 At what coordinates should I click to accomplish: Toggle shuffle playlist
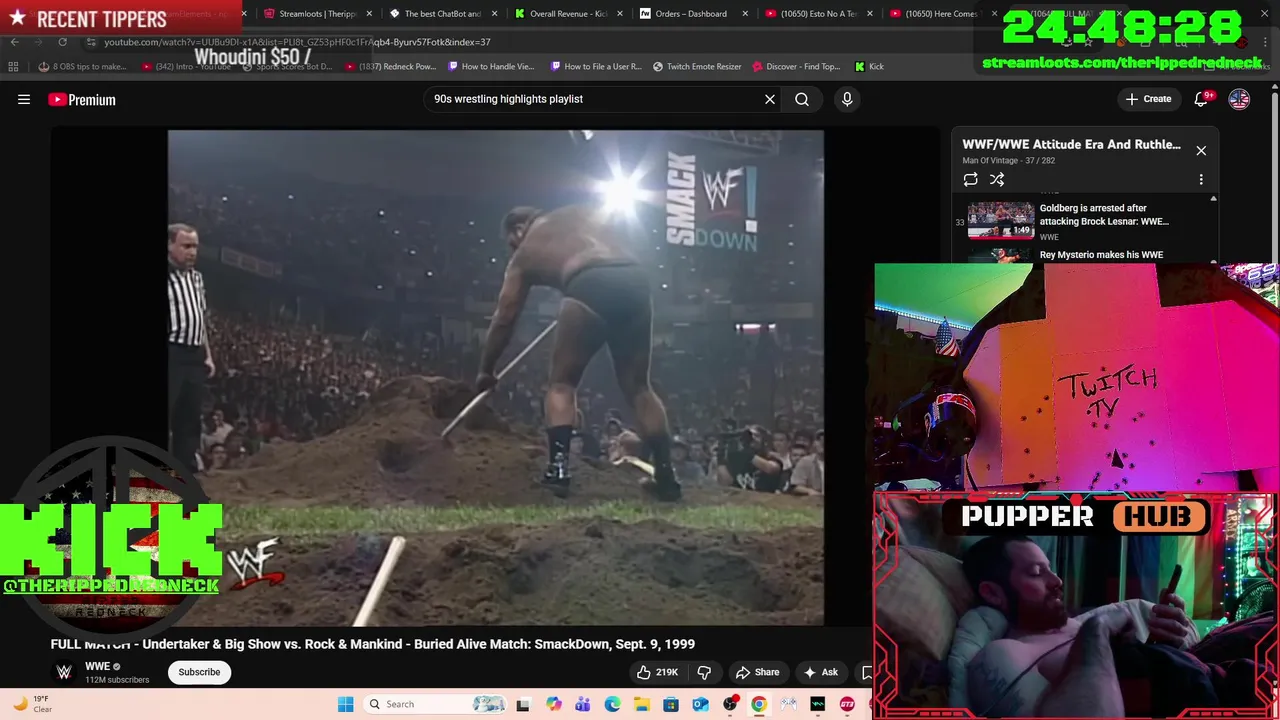click(x=997, y=180)
